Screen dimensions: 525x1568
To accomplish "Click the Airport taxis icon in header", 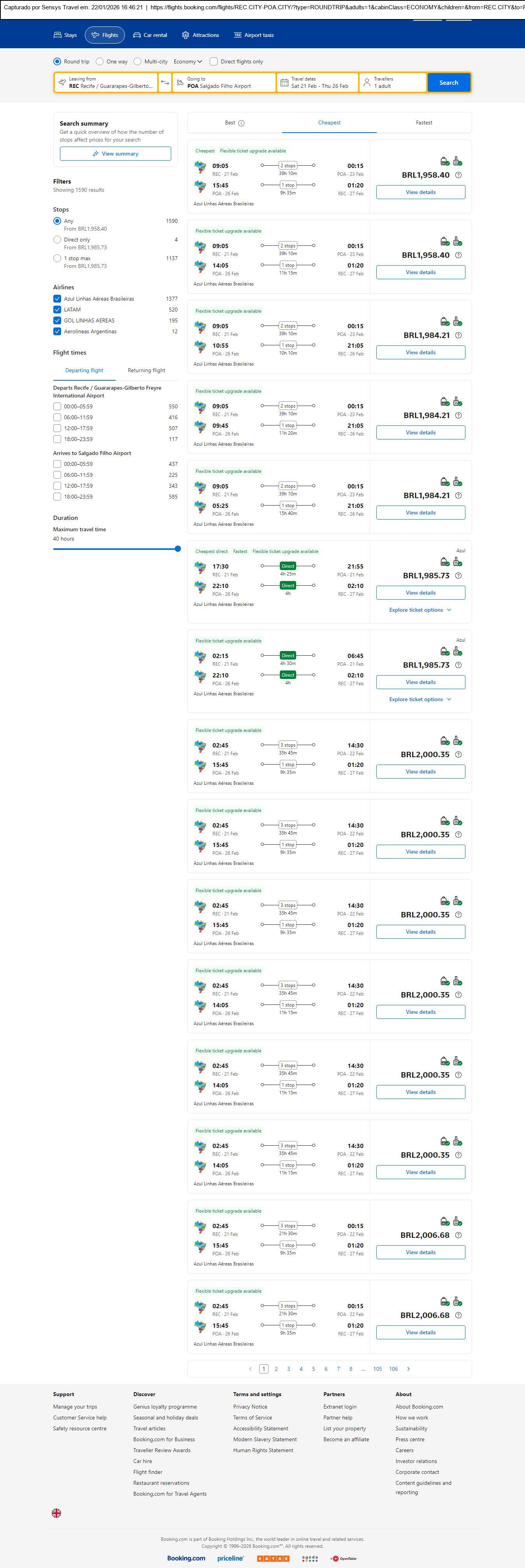I will tap(237, 35).
